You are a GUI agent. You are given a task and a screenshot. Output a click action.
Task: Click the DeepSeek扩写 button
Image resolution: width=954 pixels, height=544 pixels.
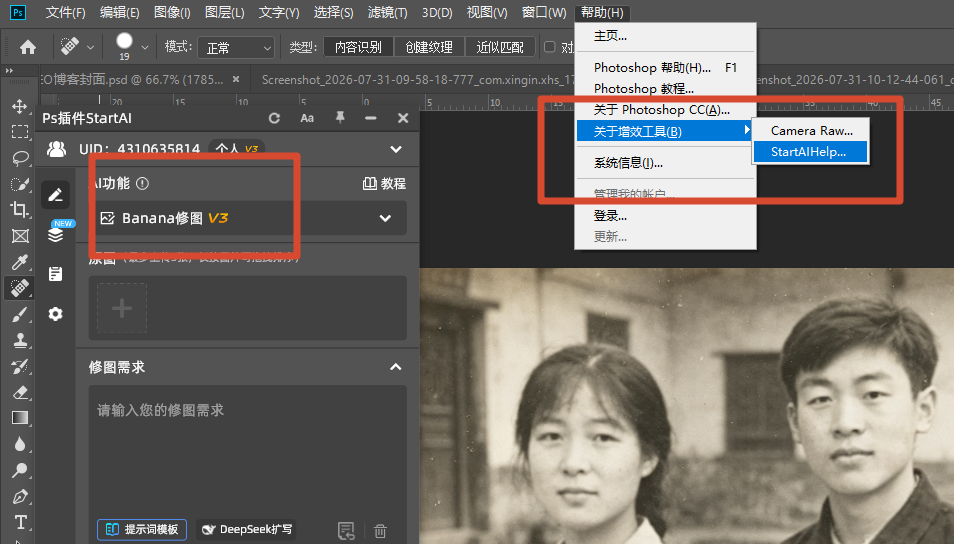coord(247,529)
